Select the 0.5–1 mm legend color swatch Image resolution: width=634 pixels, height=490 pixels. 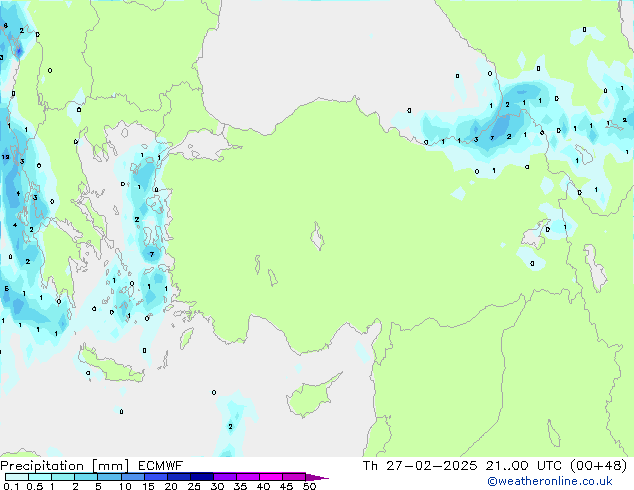point(40,477)
